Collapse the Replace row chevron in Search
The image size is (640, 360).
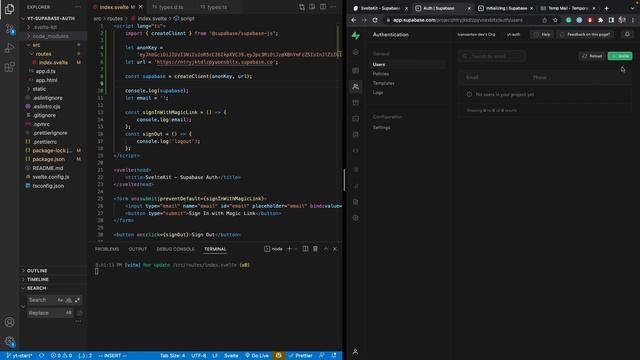(x=23, y=306)
